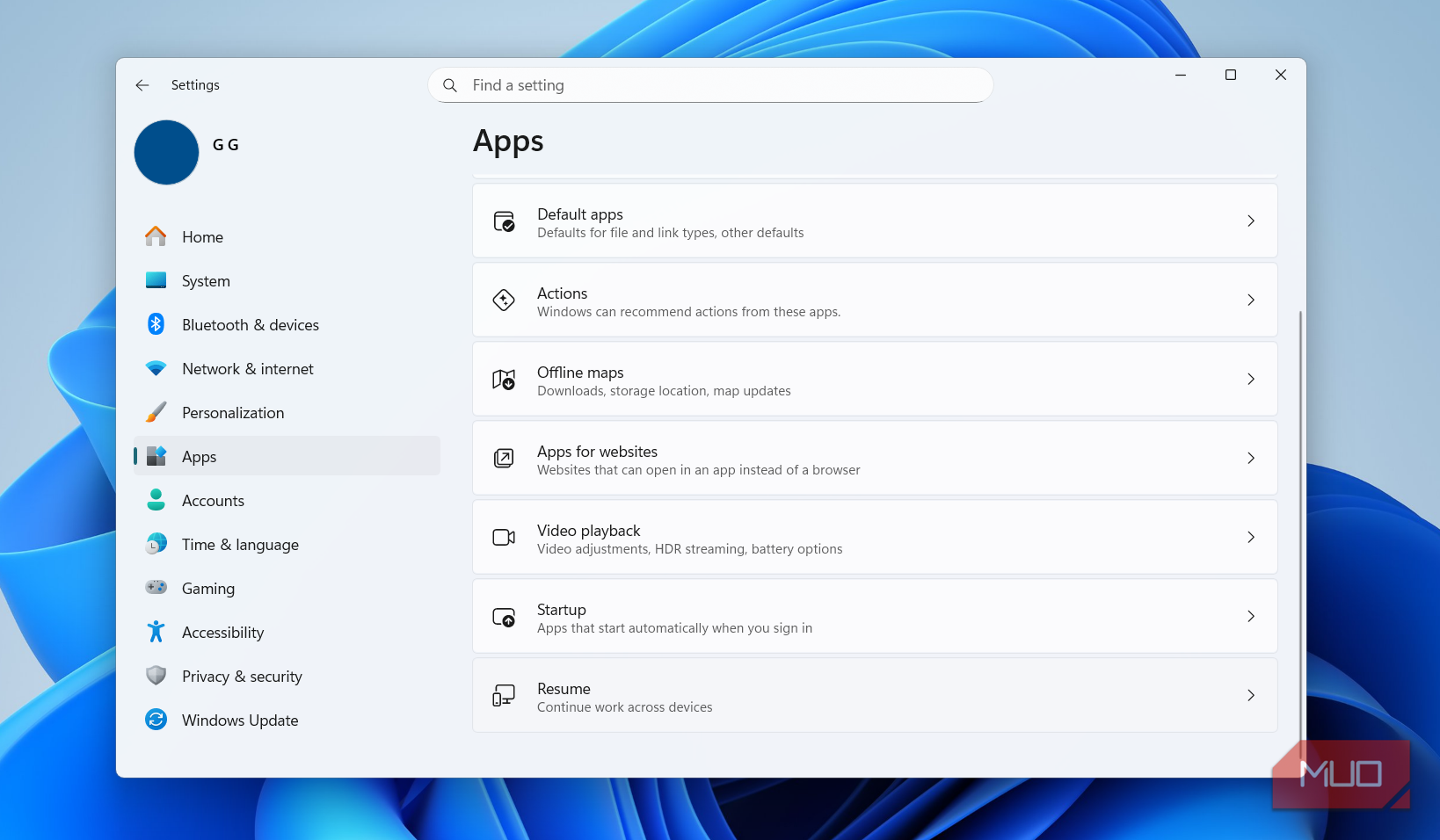Click the Actions diamond sparkle icon

[504, 301]
